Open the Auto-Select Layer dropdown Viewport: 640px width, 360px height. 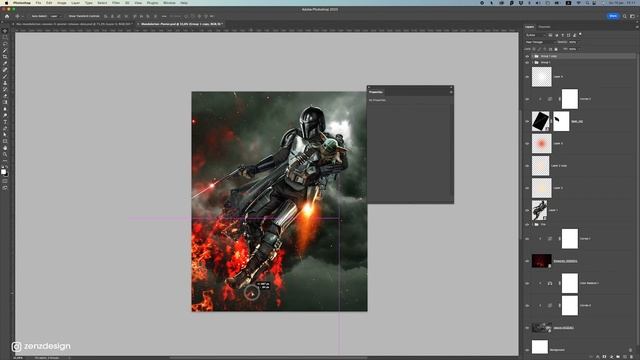(55, 16)
